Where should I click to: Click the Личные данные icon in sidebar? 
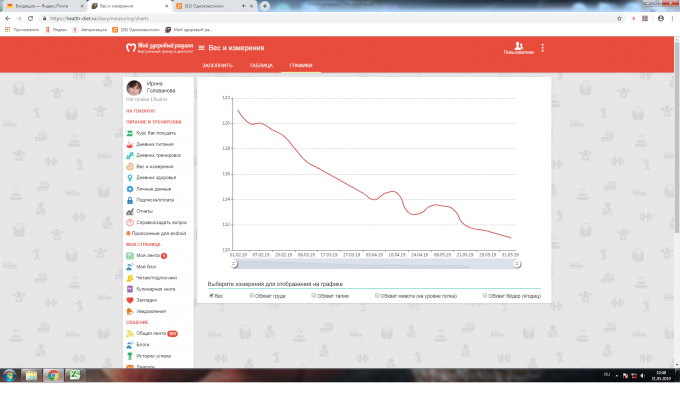[130, 188]
